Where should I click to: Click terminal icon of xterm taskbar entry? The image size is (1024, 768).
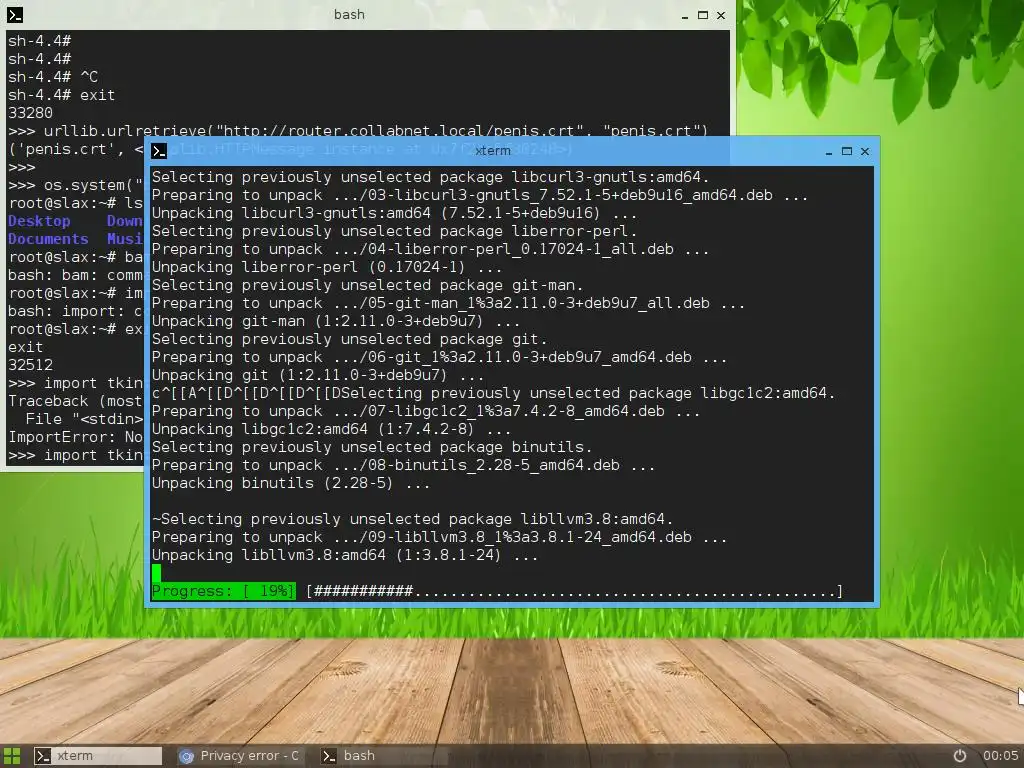42,756
